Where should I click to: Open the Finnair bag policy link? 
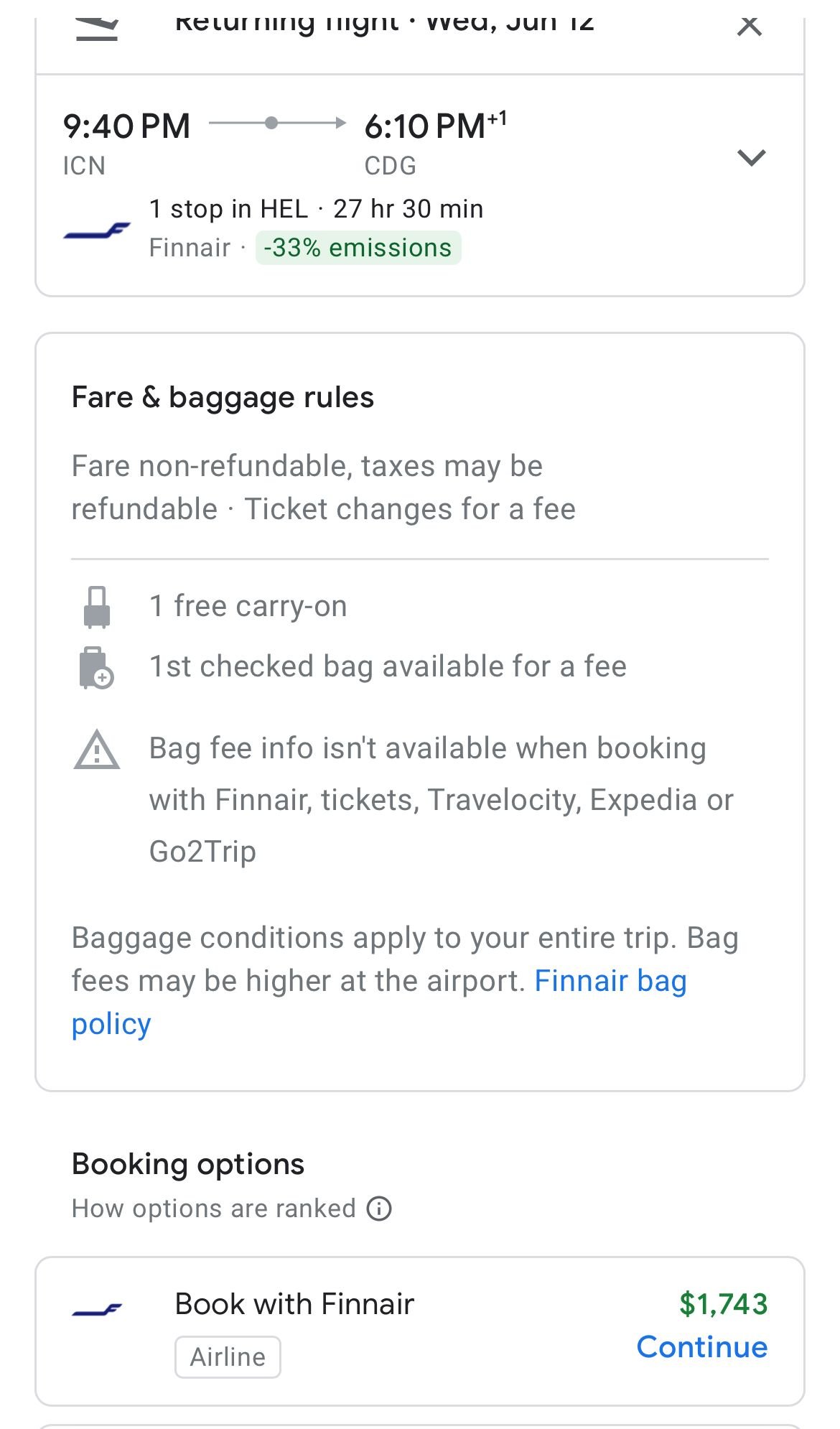[610, 982]
